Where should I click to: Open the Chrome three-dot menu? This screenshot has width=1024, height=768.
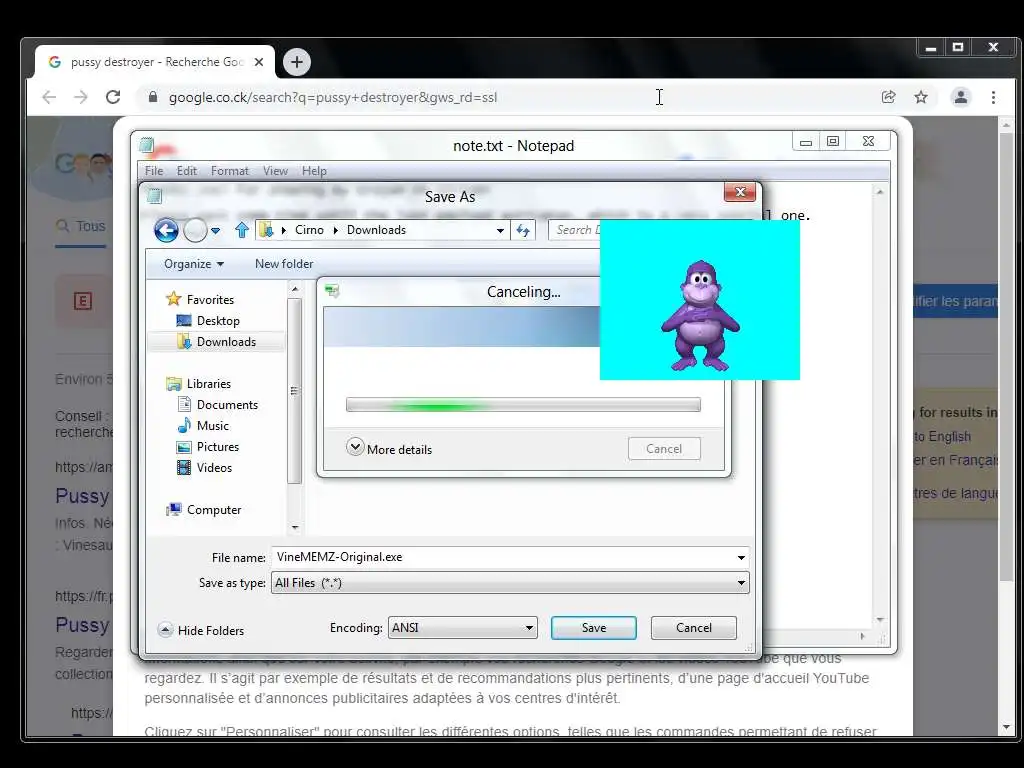coord(993,97)
